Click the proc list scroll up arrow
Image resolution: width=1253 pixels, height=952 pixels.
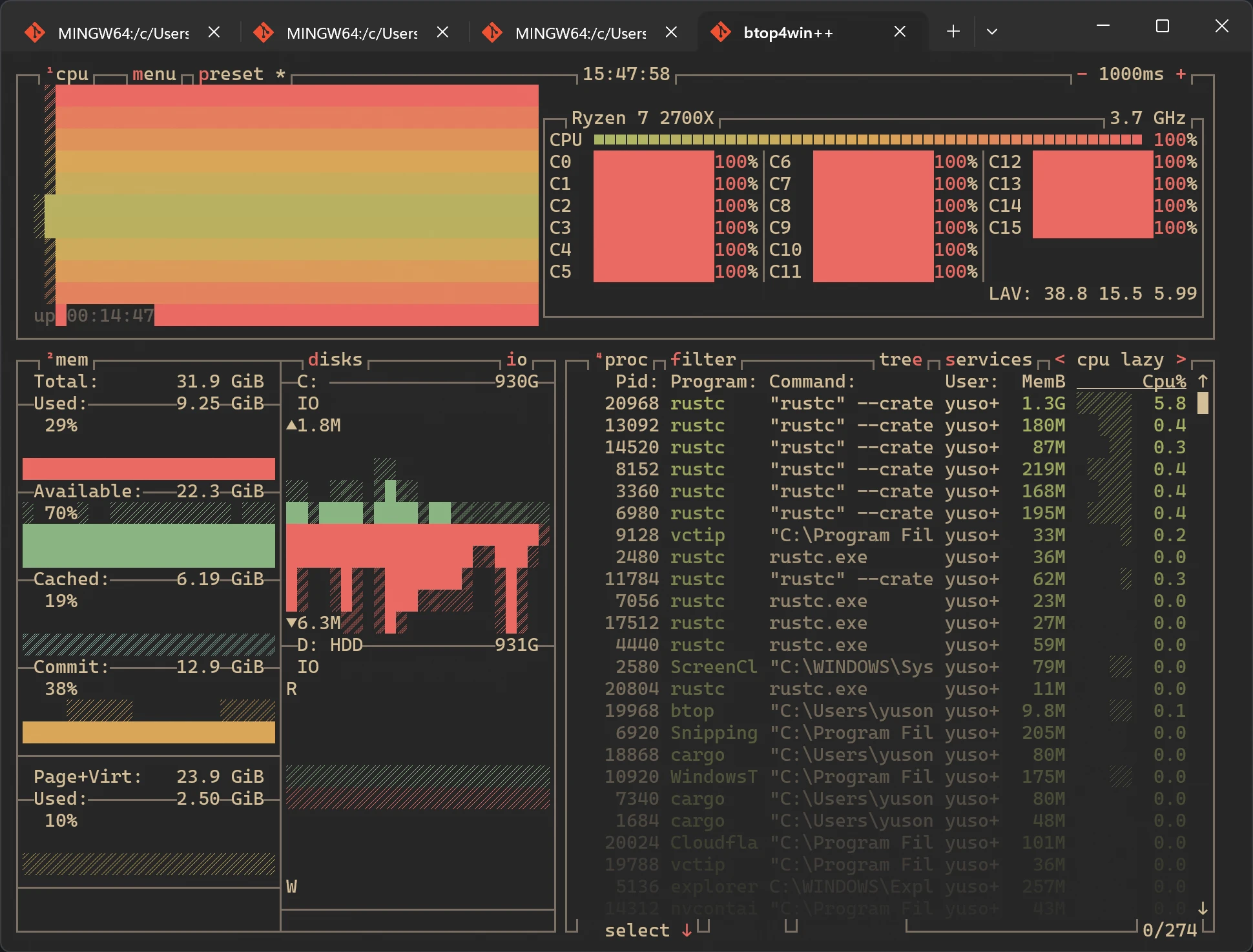(1203, 381)
